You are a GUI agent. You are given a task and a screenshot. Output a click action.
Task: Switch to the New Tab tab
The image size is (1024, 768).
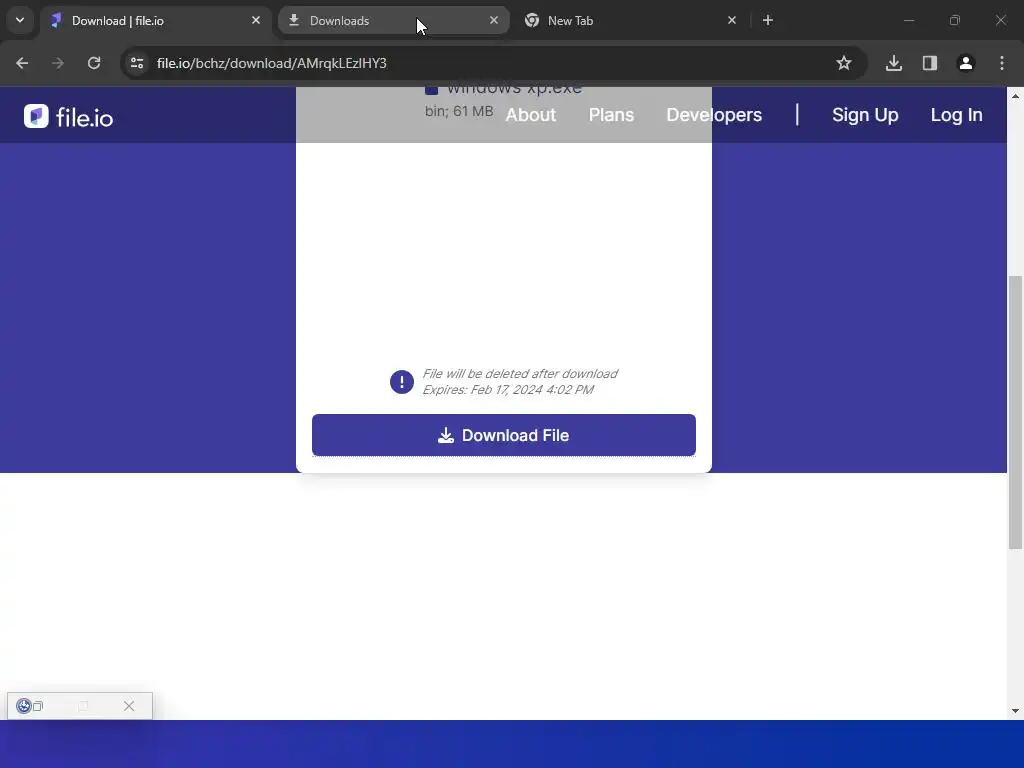(x=631, y=21)
